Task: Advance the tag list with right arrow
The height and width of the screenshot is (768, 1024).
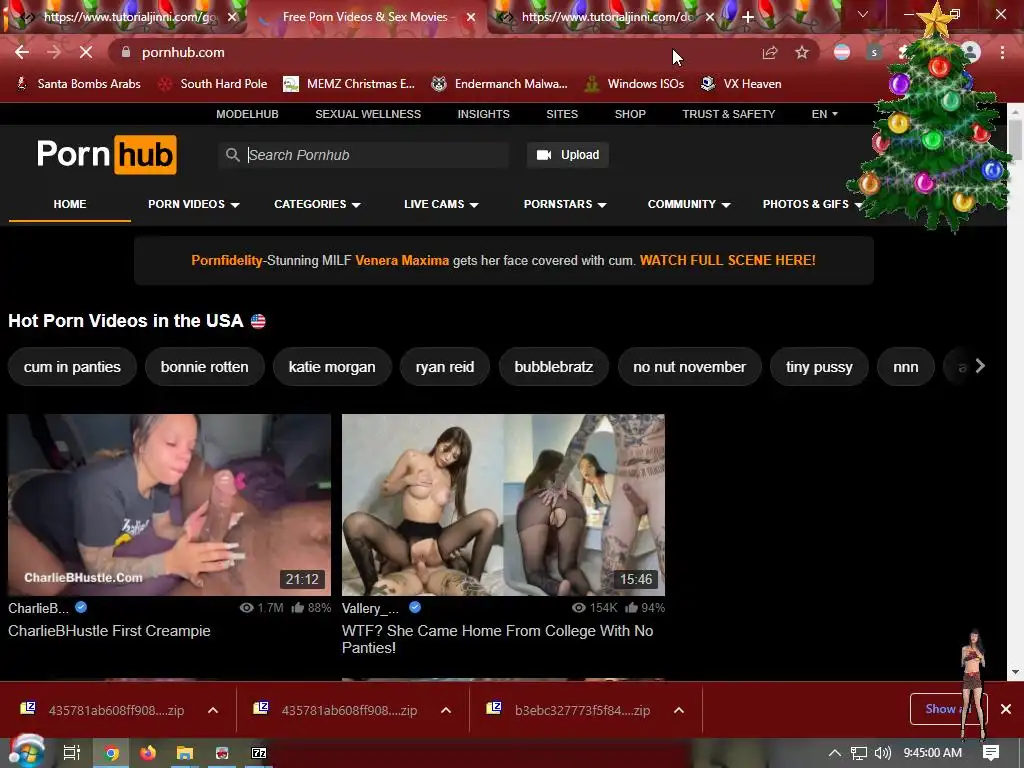Action: [x=980, y=366]
